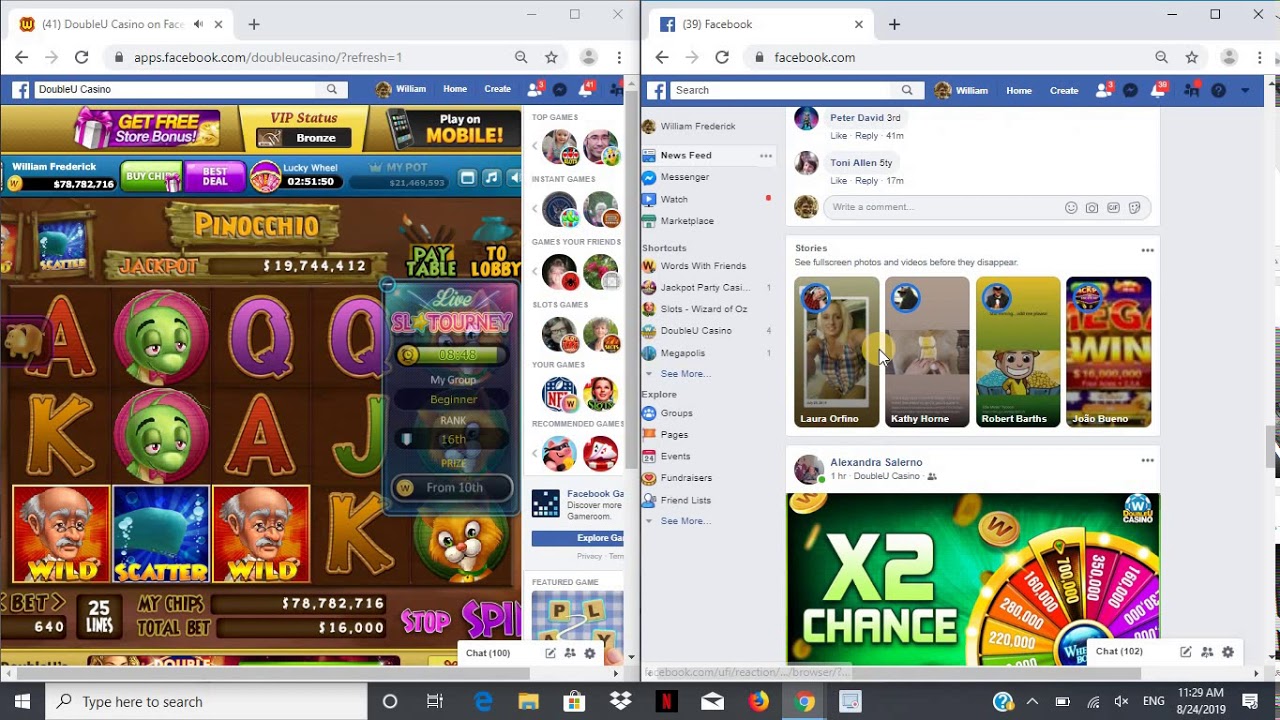The width and height of the screenshot is (1280, 720).
Task: Open Netflix from Windows taskbar
Action: (x=666, y=701)
